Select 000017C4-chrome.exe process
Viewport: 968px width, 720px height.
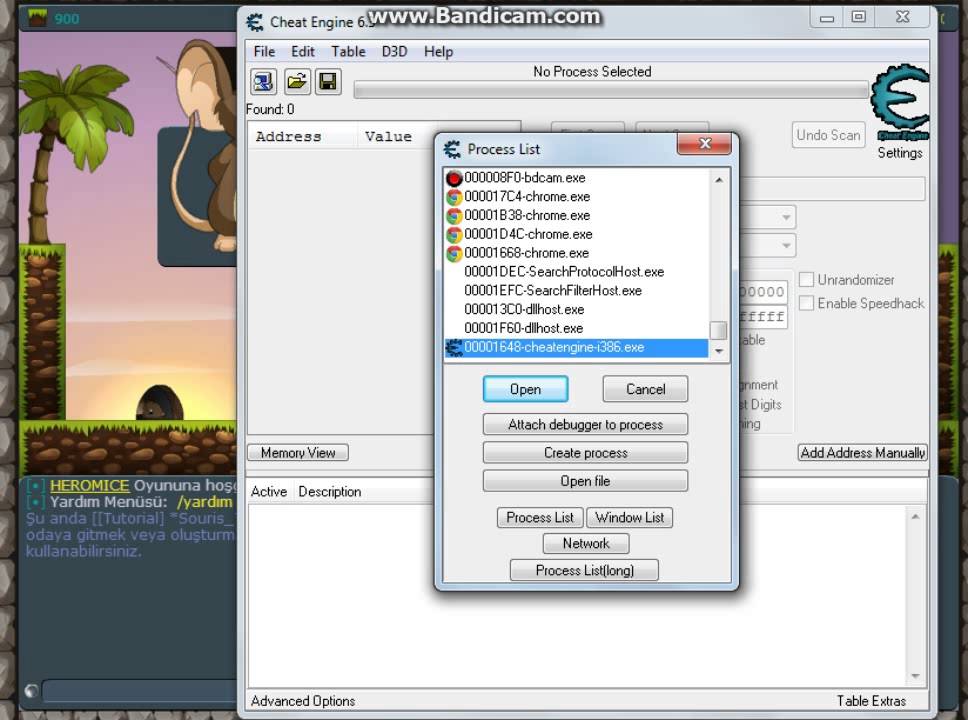pos(576,196)
